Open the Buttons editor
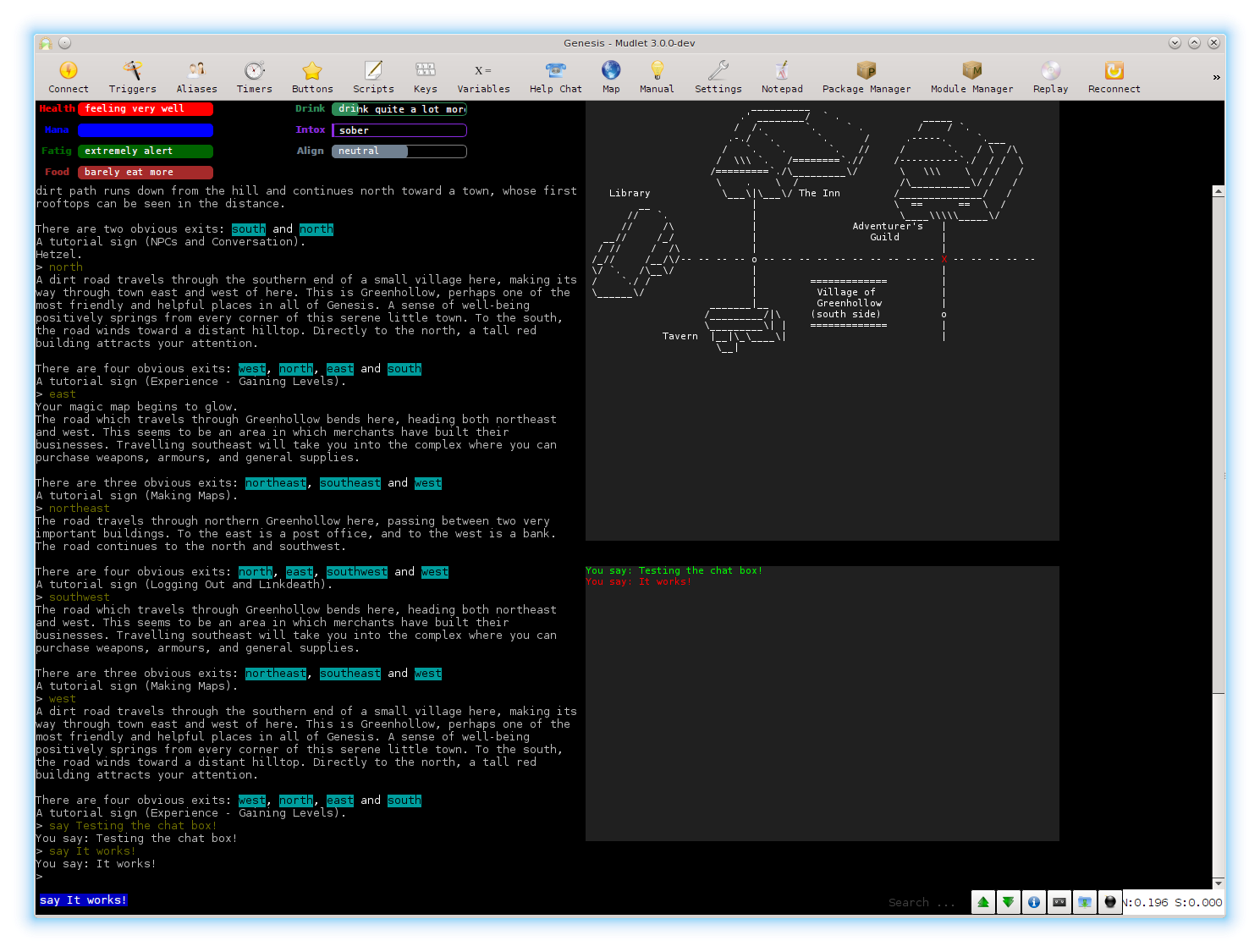Screen dimensions: 1260x952 click(312, 77)
